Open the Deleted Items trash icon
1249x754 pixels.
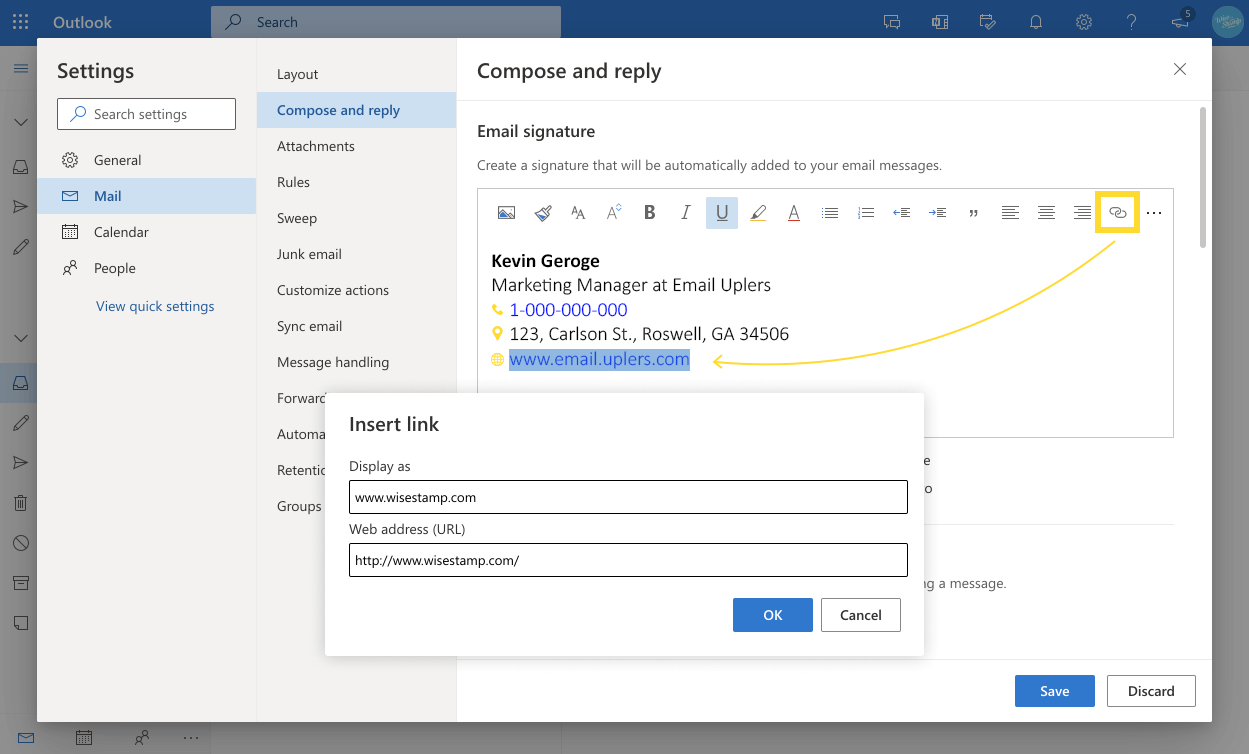coord(20,502)
